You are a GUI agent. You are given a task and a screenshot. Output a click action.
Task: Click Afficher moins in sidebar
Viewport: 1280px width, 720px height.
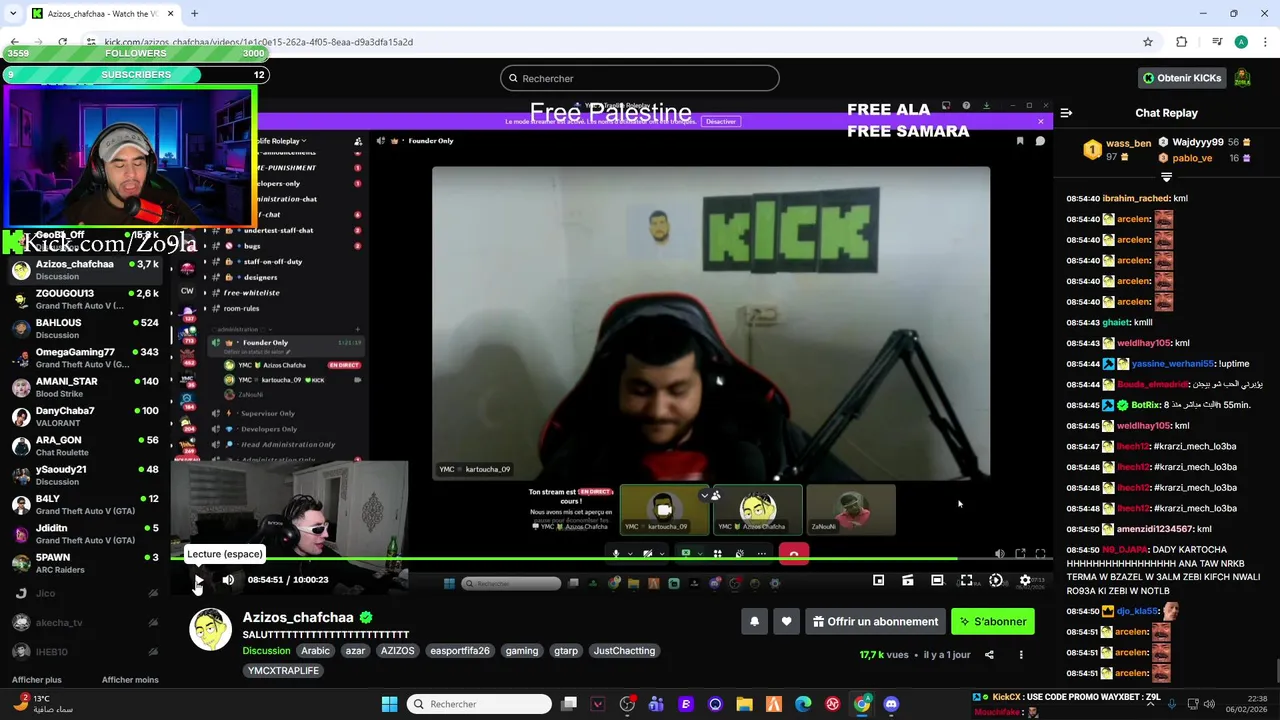130,680
